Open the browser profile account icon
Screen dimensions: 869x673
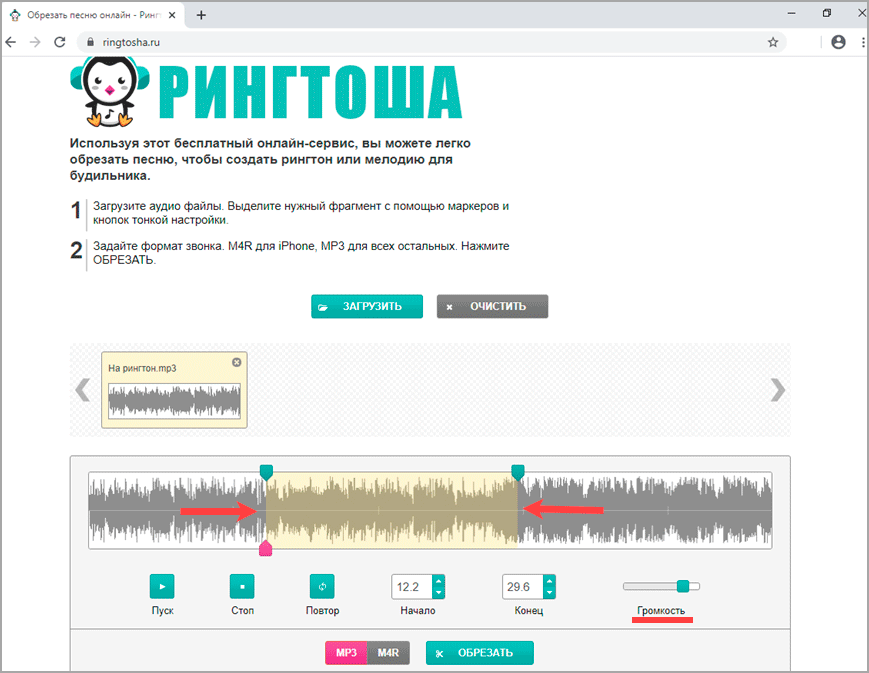click(839, 42)
